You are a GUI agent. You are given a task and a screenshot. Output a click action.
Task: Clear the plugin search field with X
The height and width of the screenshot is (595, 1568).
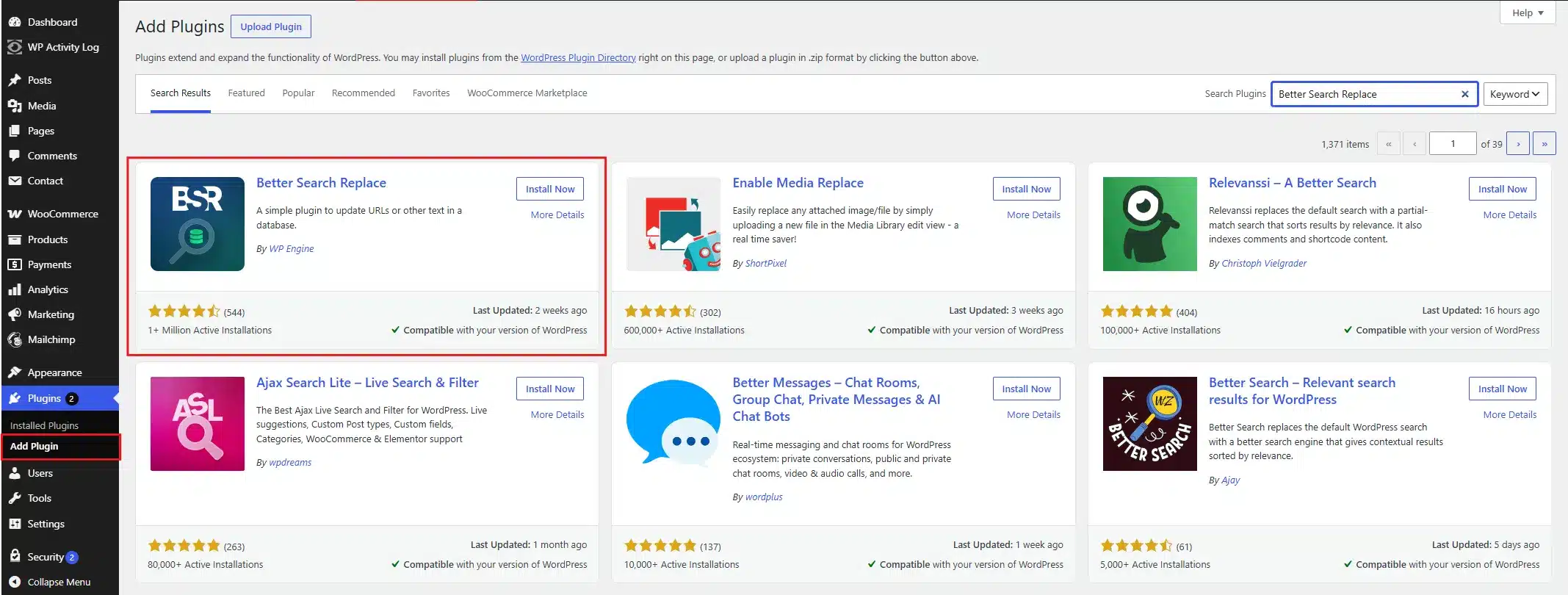pos(1464,94)
